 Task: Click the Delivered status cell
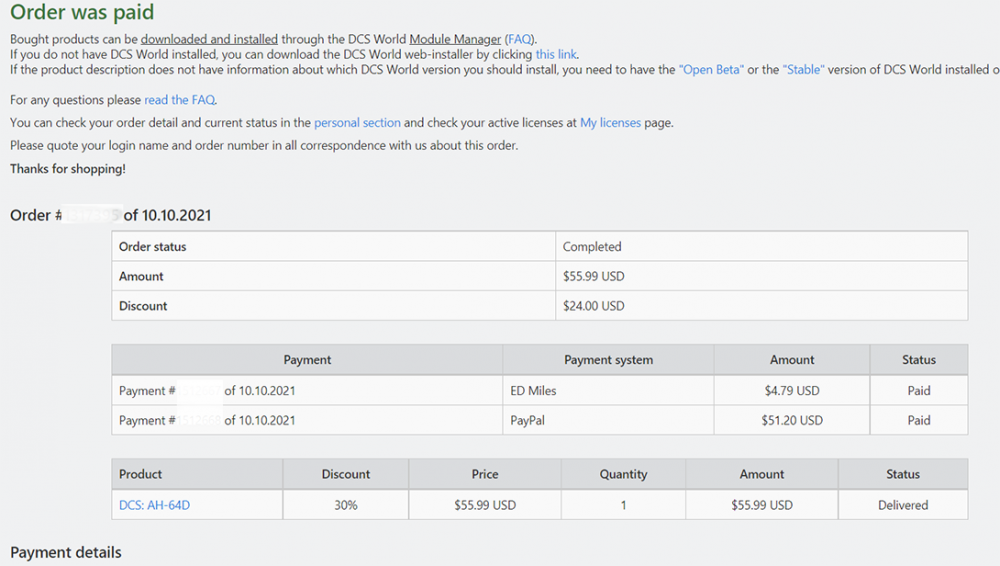pyautogui.click(x=903, y=505)
